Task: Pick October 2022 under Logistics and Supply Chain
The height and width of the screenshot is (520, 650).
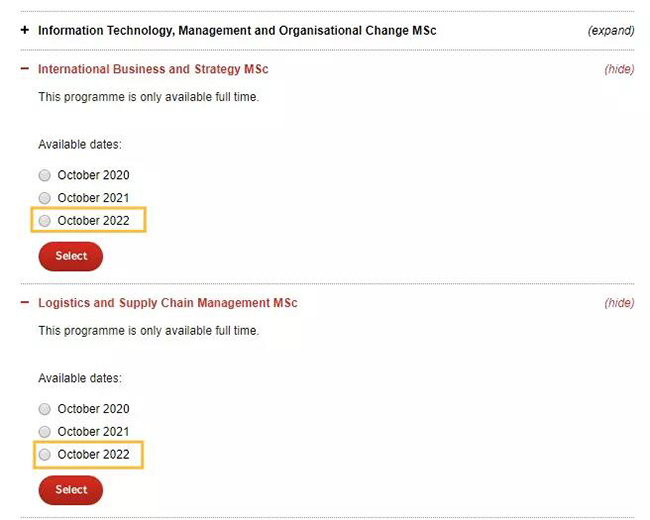Action: tap(45, 455)
